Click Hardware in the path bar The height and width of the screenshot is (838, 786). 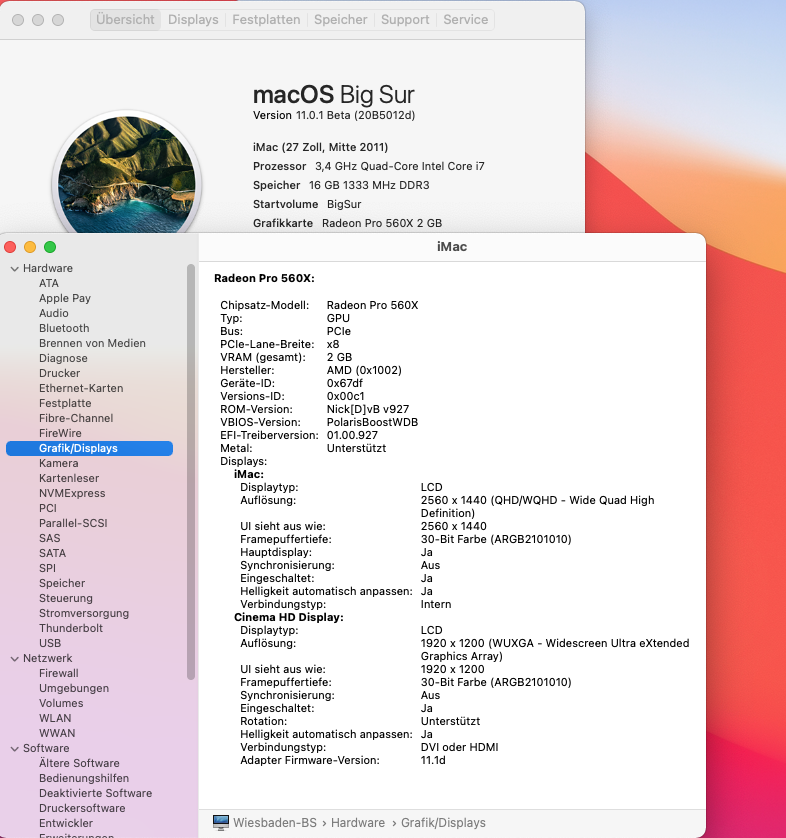pos(357,823)
